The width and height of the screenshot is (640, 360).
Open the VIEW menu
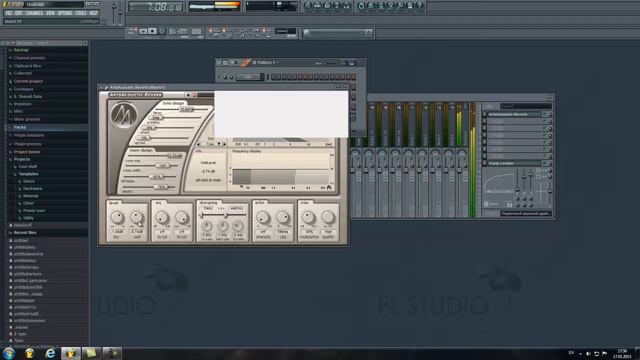[x=50, y=13]
